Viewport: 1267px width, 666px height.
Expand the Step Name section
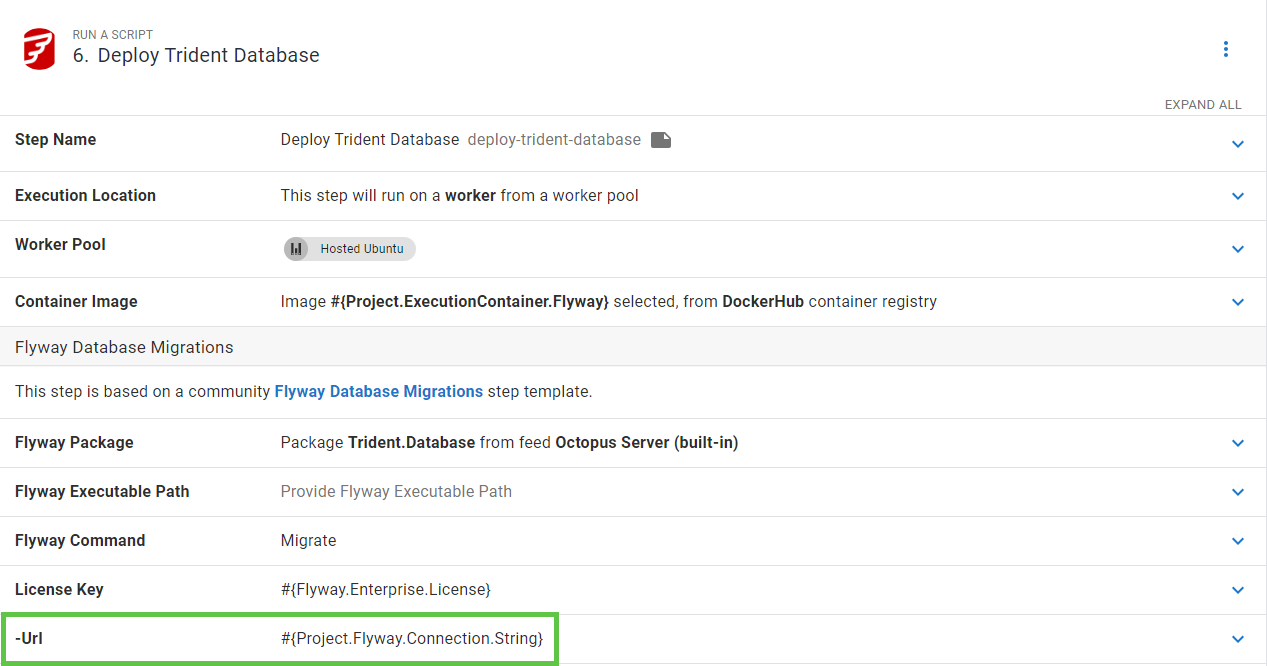click(x=1238, y=141)
